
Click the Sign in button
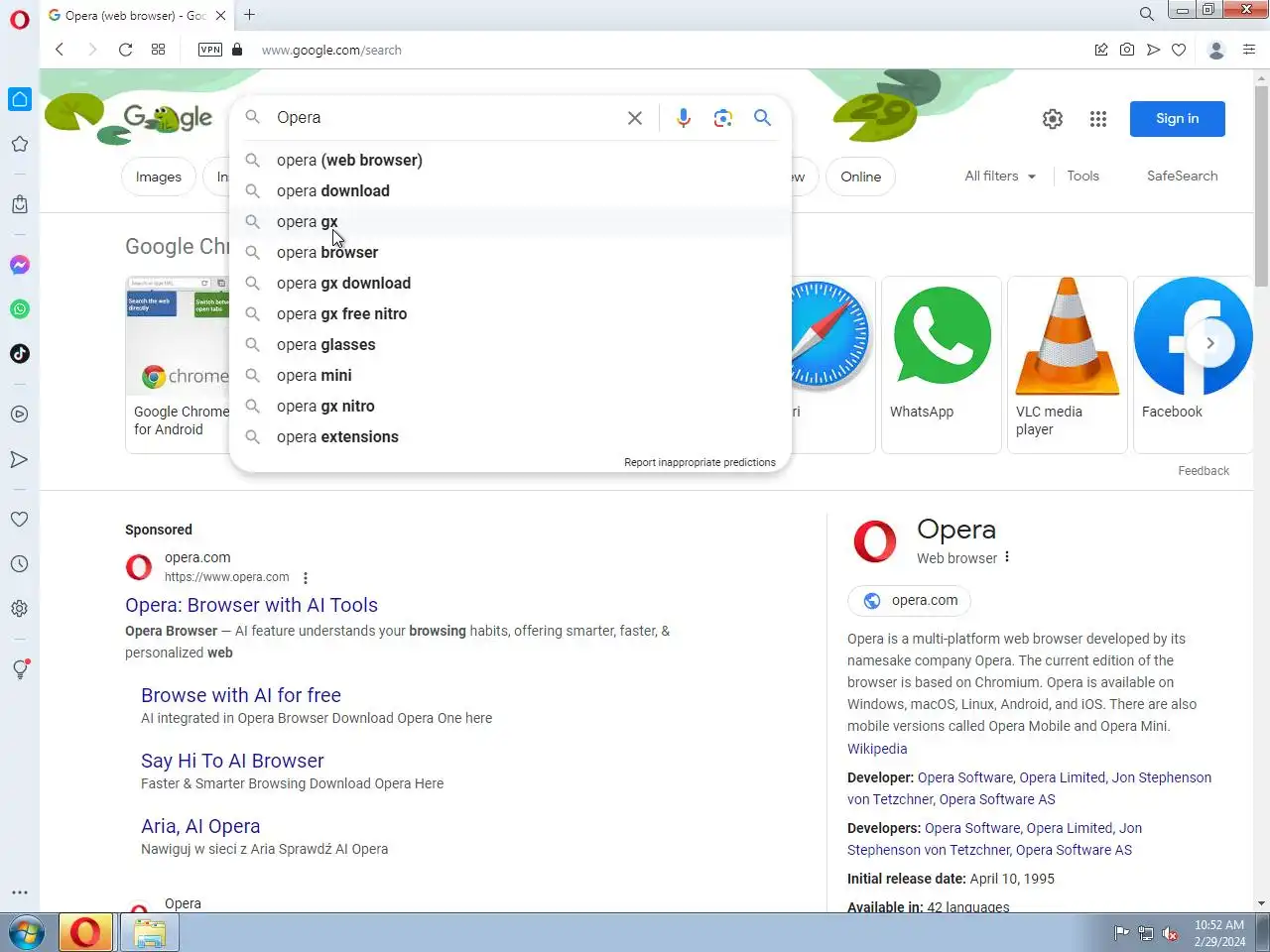(1177, 119)
